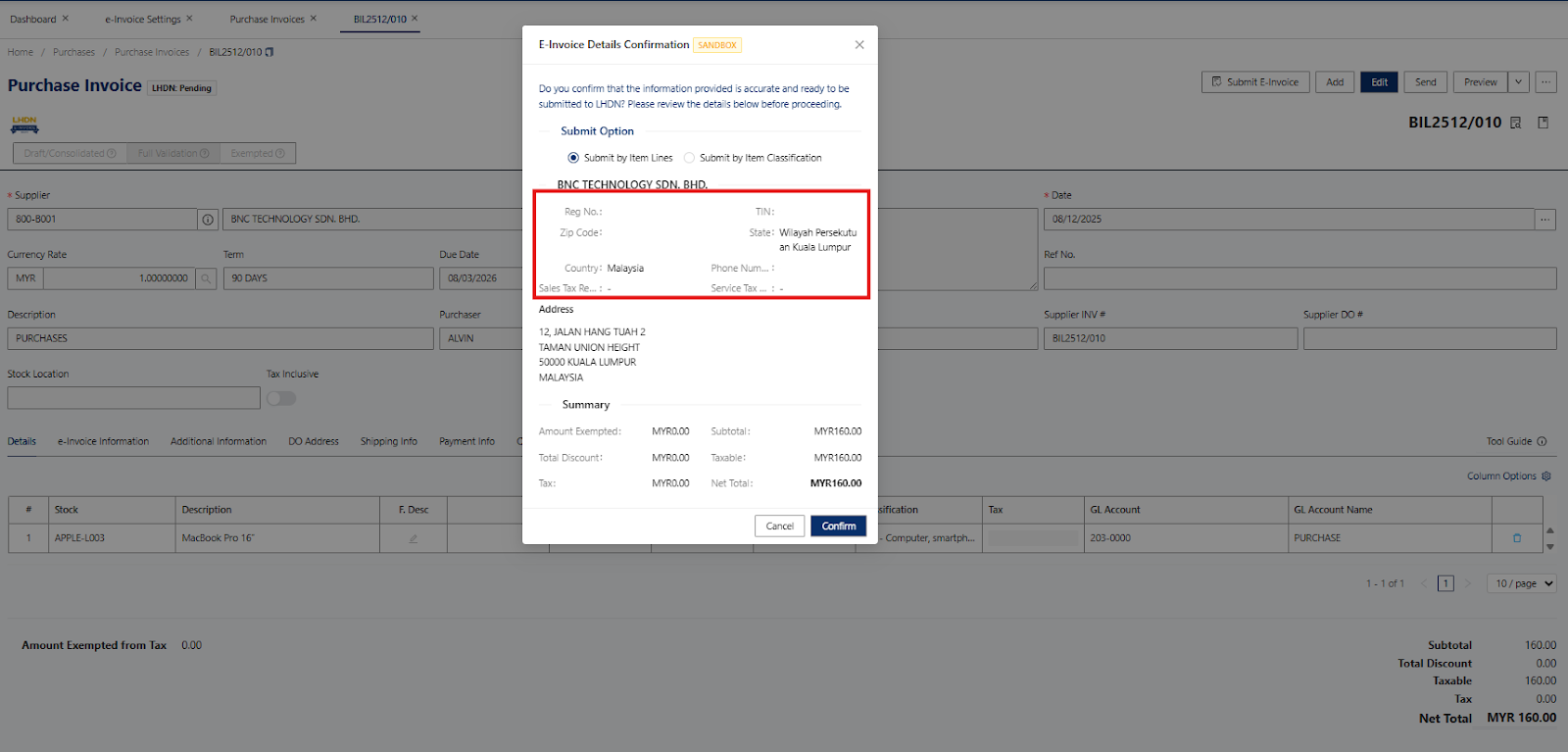Click the empty Stock Location field
Image resolution: width=1568 pixels, height=752 pixels.
(134, 398)
